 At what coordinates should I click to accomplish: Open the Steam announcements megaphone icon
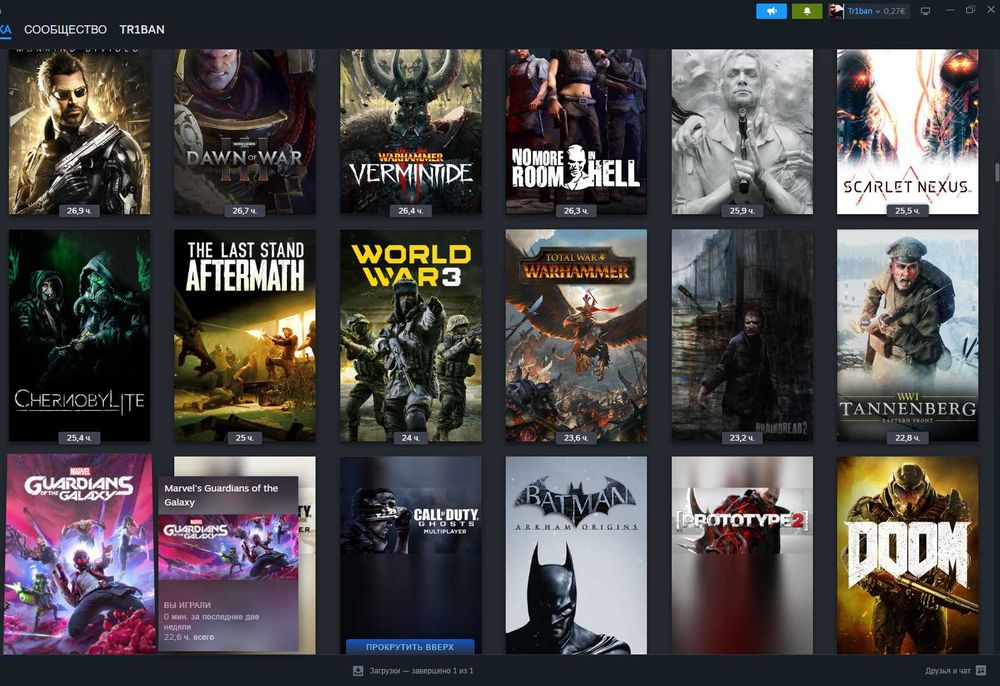coord(771,11)
